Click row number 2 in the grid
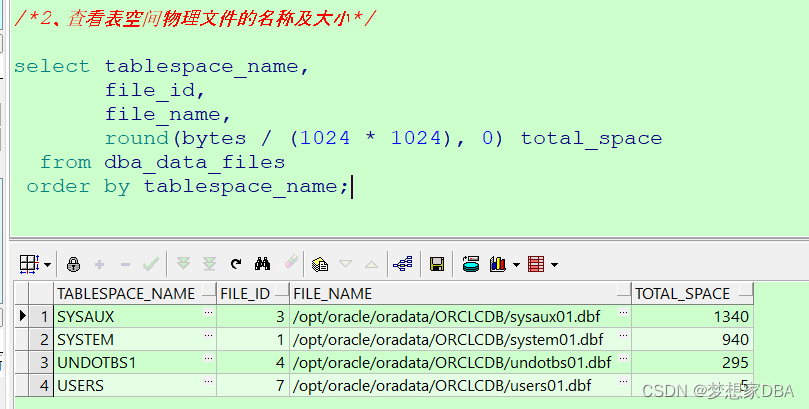The image size is (809, 409). [x=41, y=339]
